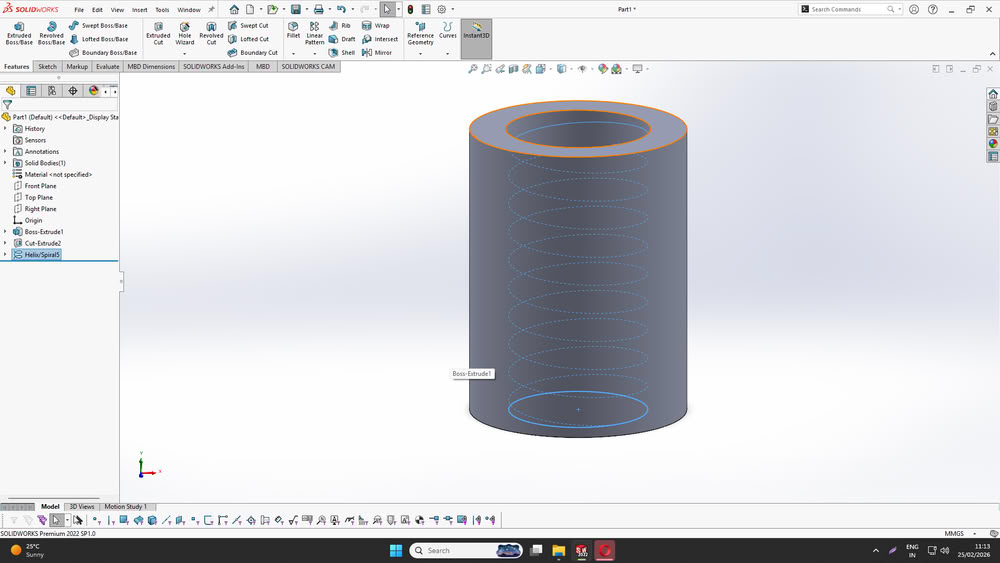Screen dimensions: 1000x563
Task: Open the Hole Wizard tool
Action: click(x=185, y=32)
